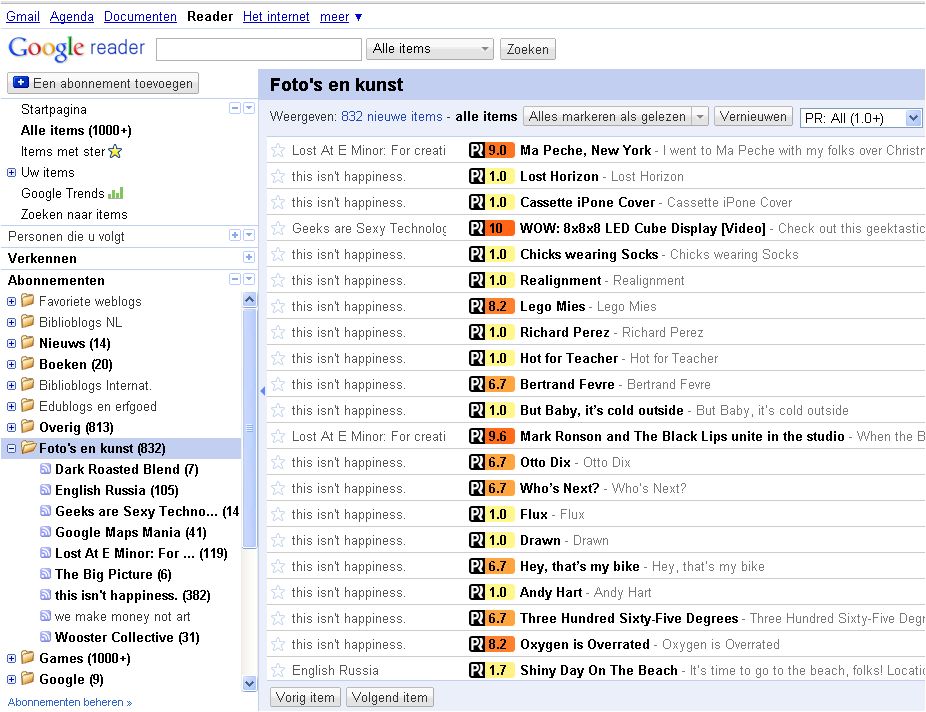Click the minimize icon next to Startpagina

coord(235,108)
